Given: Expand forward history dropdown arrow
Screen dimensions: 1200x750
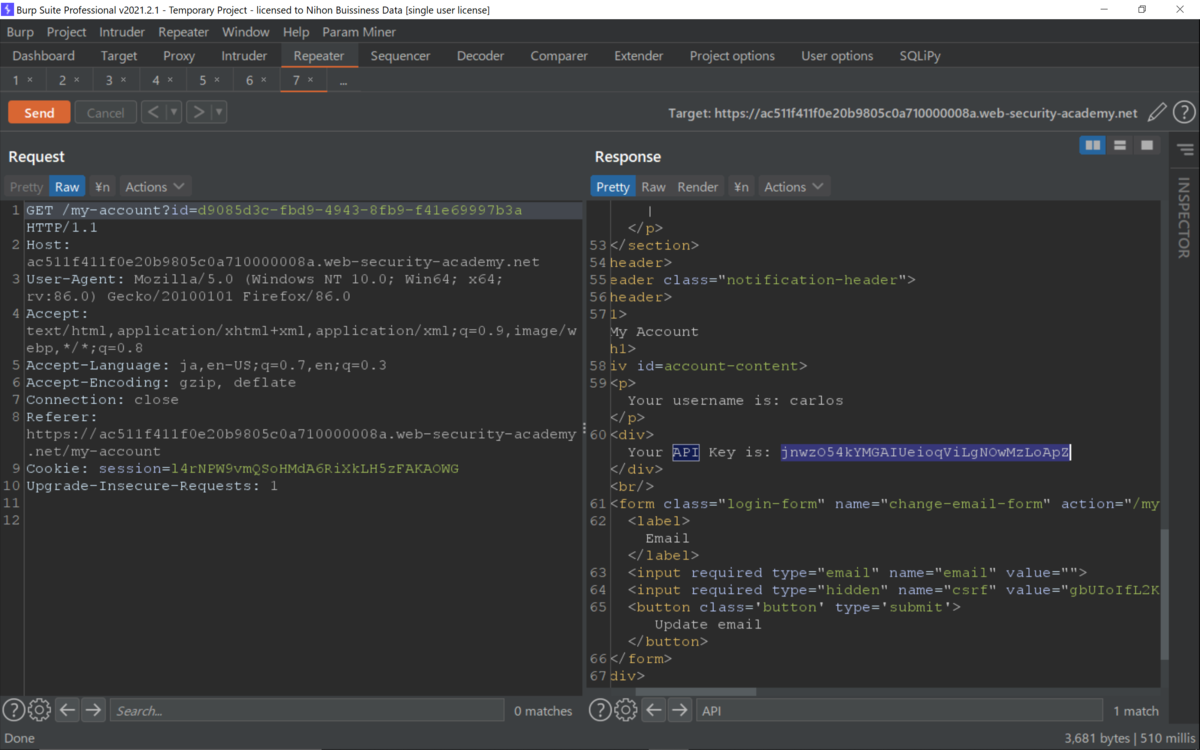Looking at the screenshot, I should 219,112.
